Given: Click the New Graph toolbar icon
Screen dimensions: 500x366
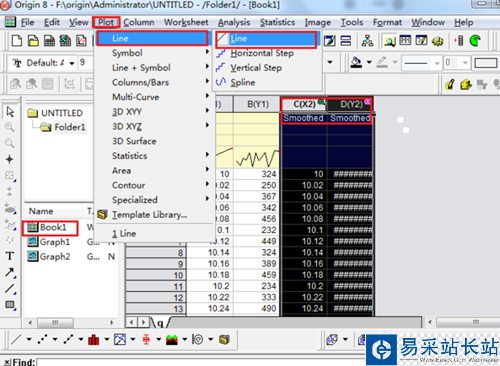Looking at the screenshot, I should pyautogui.click(x=81, y=41).
